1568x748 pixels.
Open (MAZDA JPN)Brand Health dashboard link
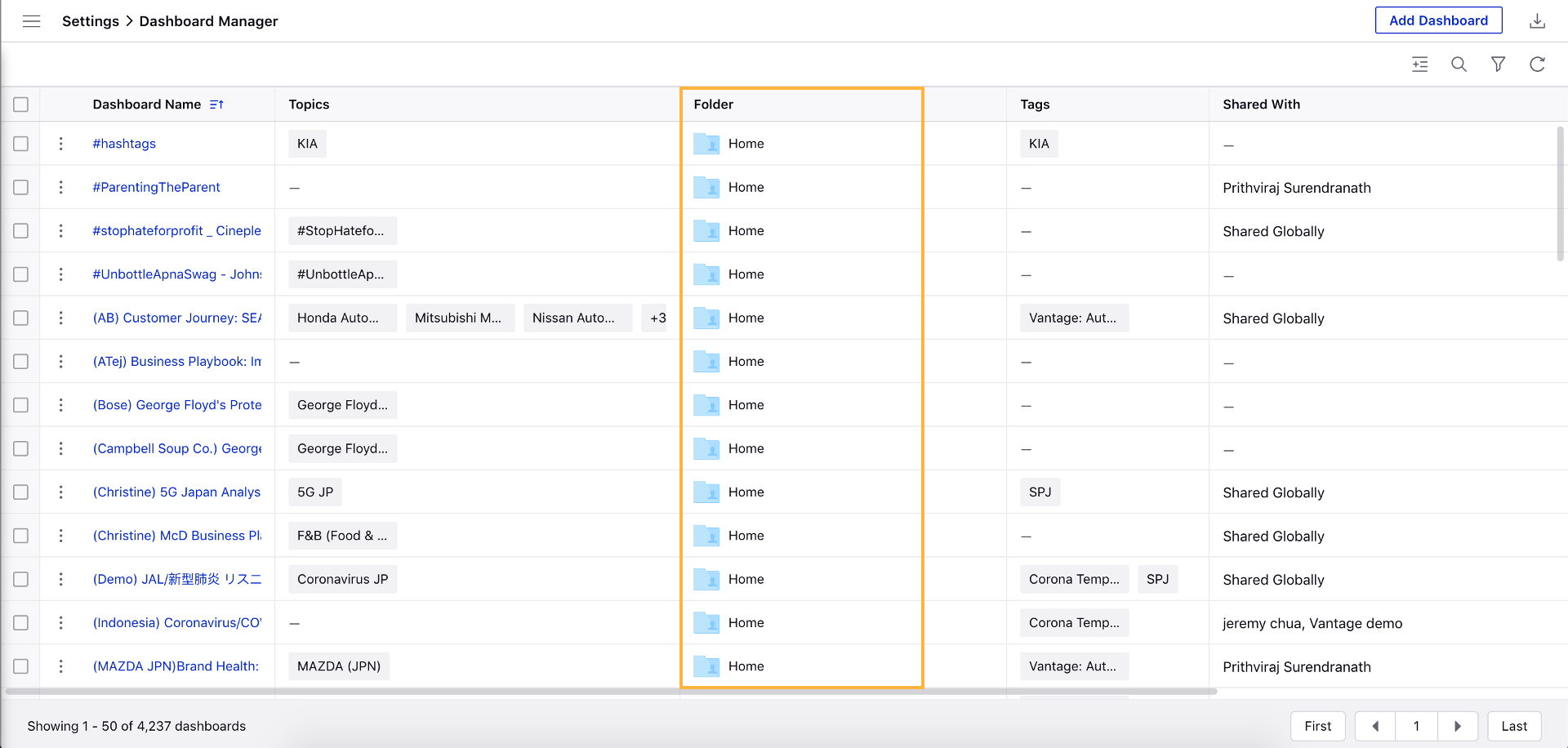[176, 666]
